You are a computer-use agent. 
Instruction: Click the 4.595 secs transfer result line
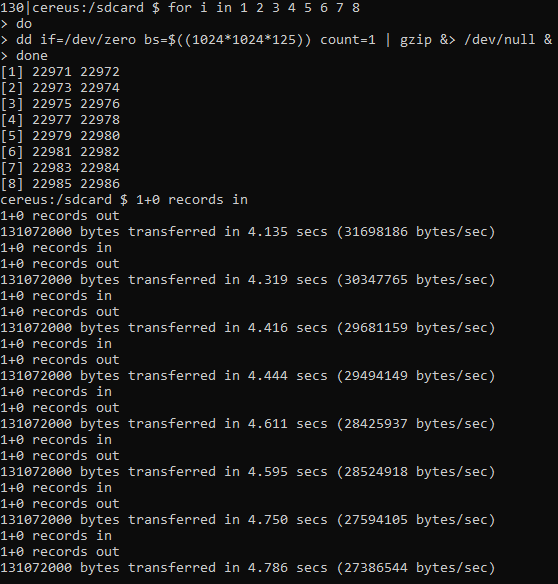(248, 472)
